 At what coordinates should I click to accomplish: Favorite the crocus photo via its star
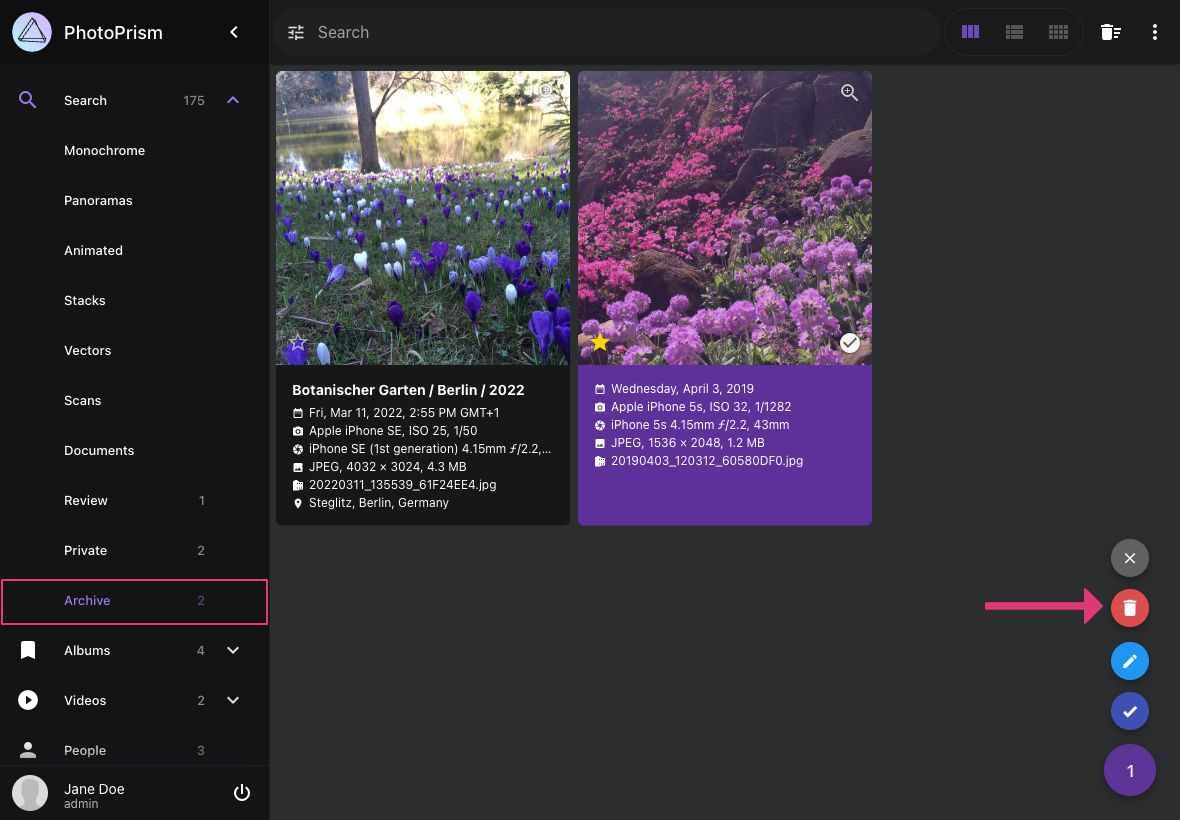(297, 342)
